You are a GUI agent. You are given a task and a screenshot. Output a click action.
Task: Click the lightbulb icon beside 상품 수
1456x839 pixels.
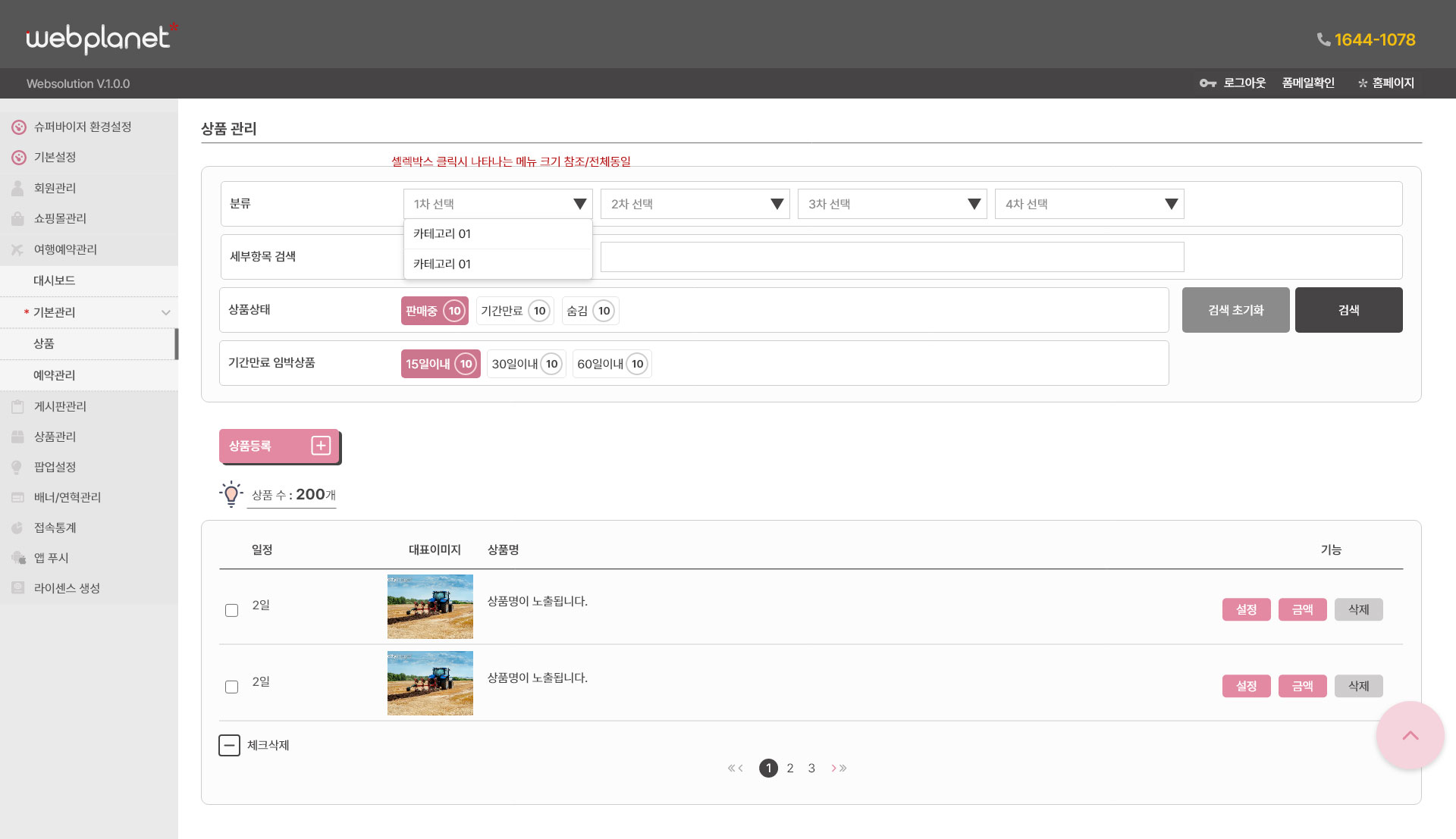tap(231, 494)
